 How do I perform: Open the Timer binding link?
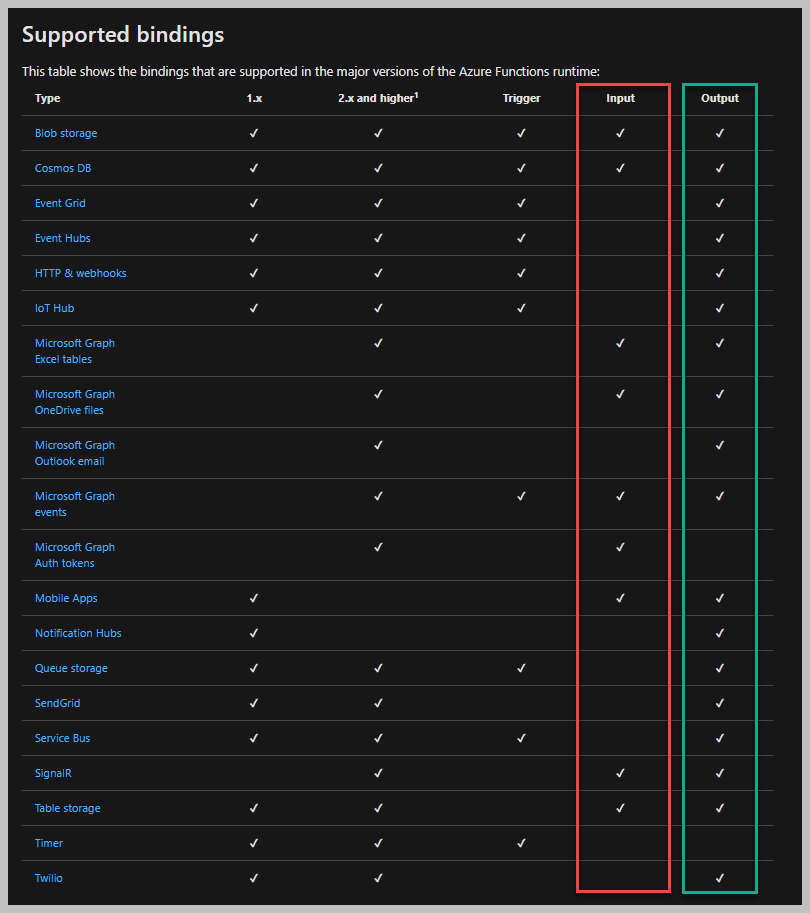click(48, 843)
